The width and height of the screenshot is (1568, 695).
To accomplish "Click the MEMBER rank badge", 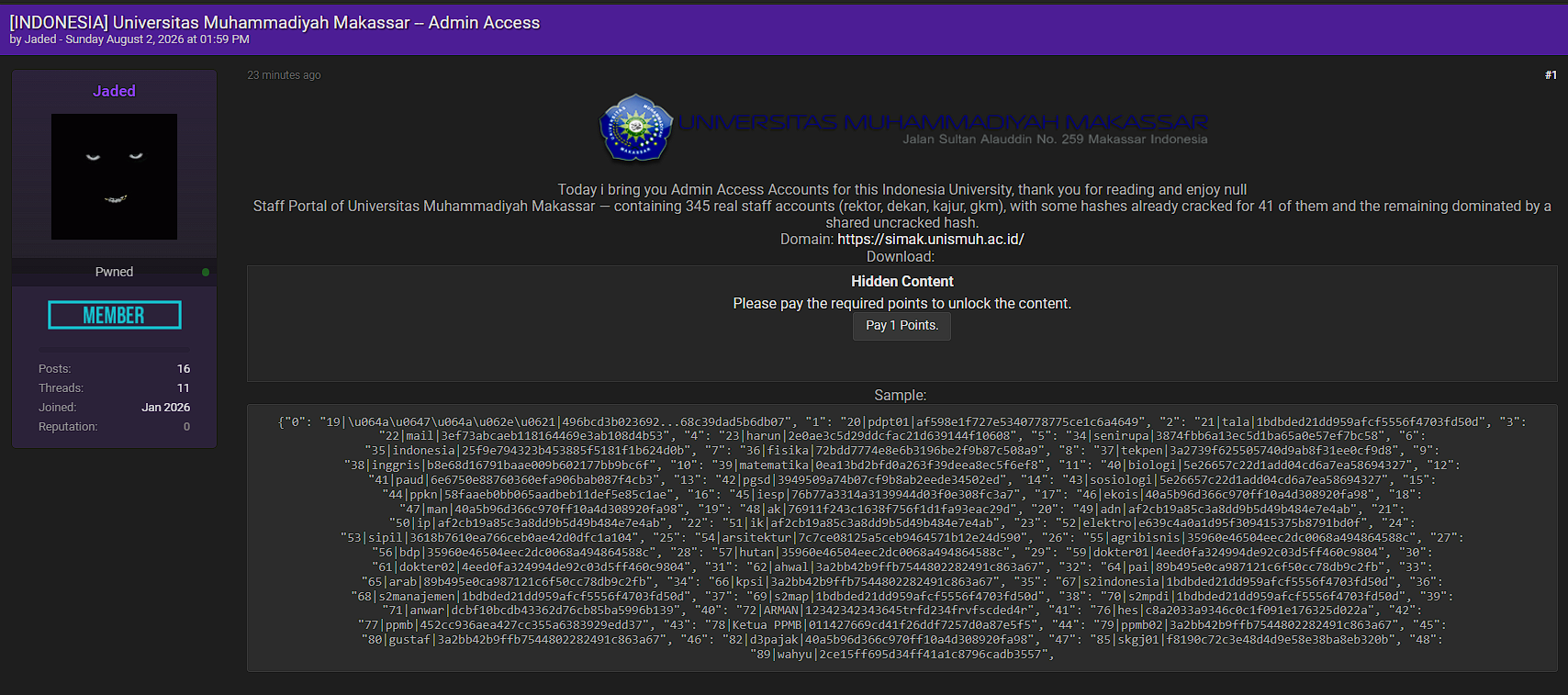I will click(x=115, y=315).
